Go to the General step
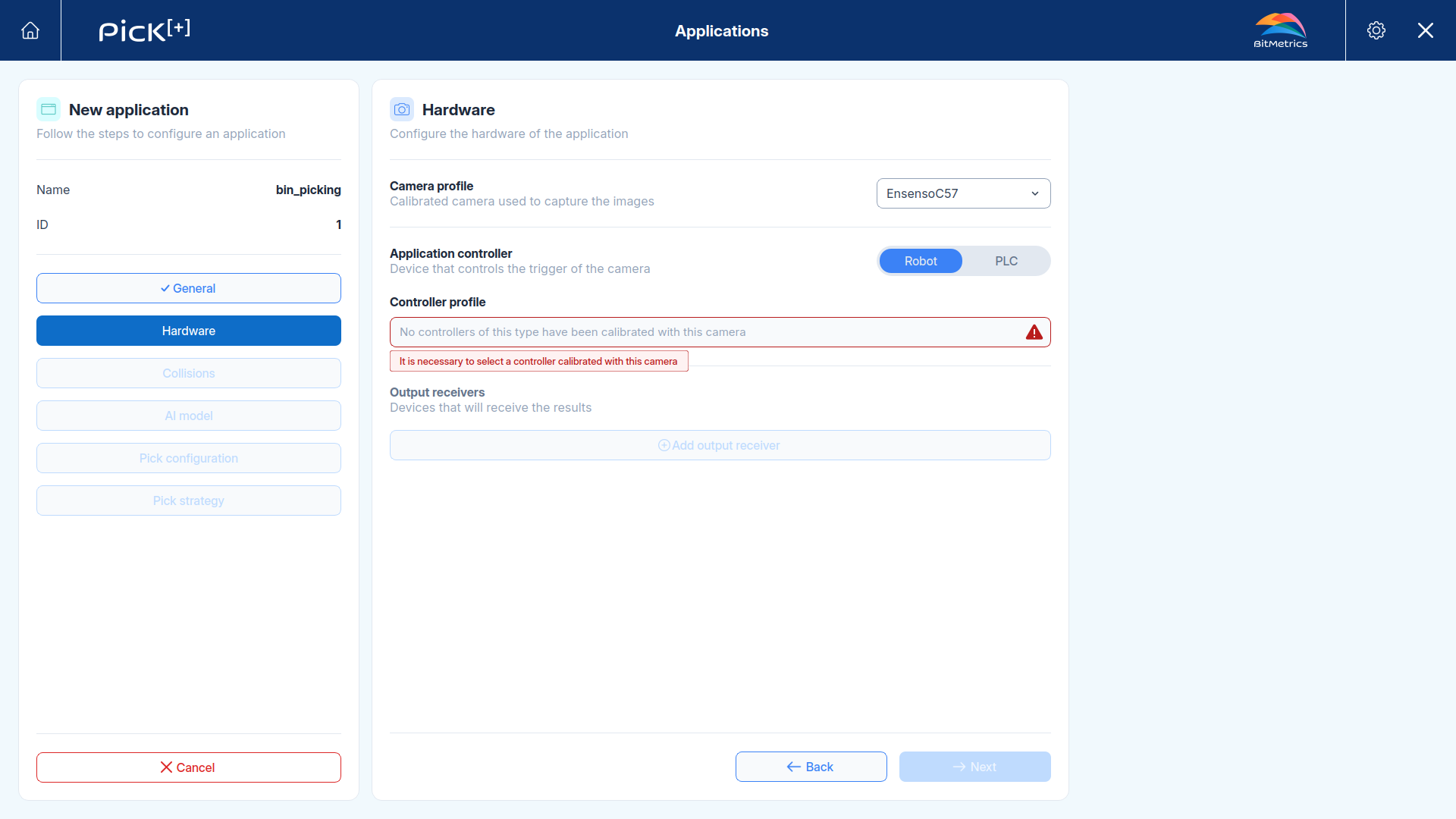The height and width of the screenshot is (819, 1456). point(189,288)
